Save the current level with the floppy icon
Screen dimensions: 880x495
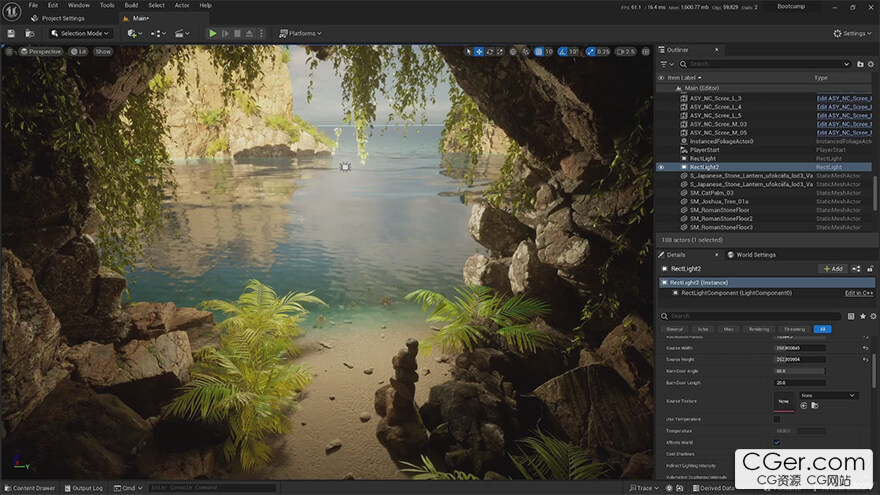click(11, 34)
